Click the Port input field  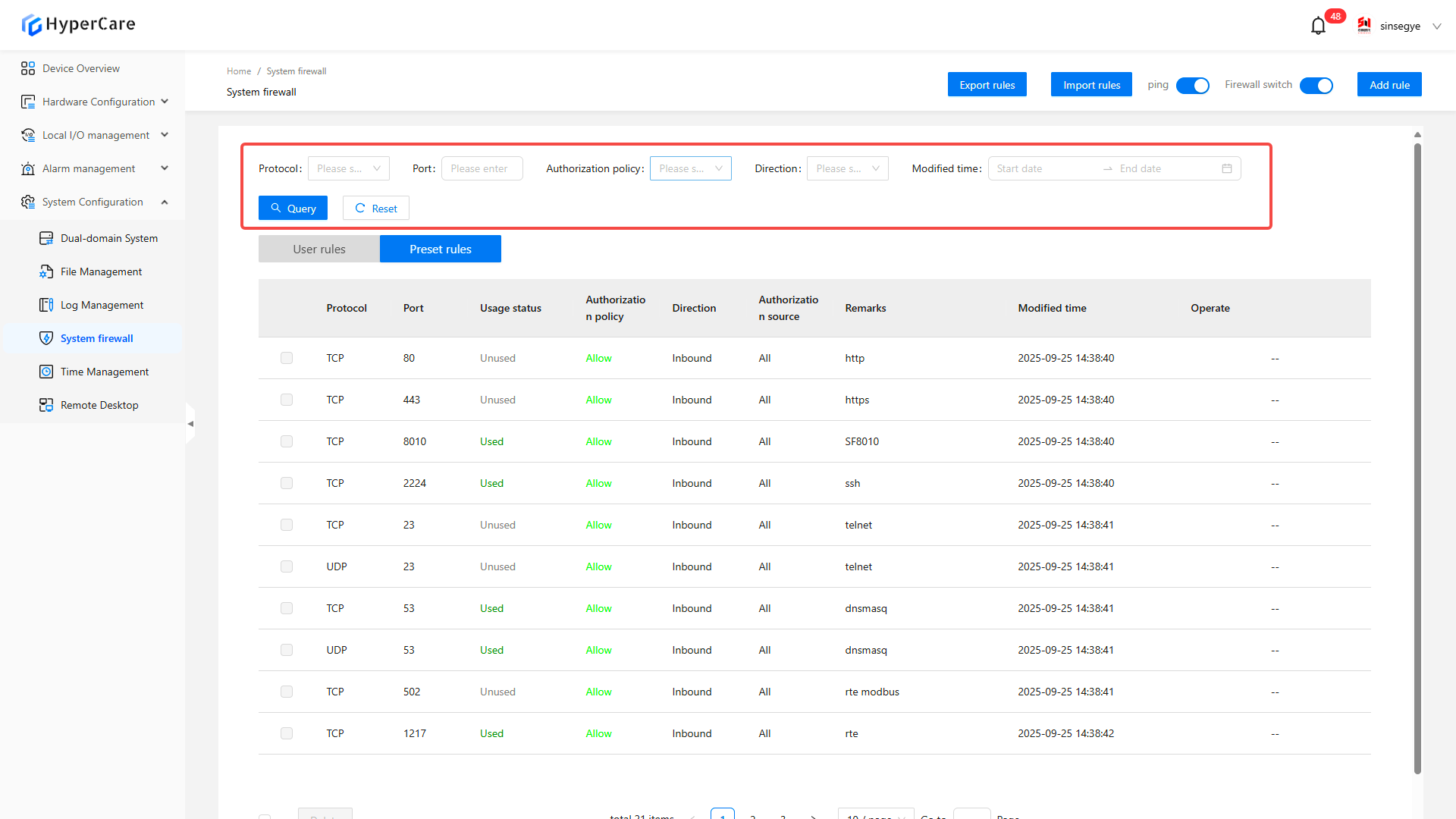coord(482,168)
